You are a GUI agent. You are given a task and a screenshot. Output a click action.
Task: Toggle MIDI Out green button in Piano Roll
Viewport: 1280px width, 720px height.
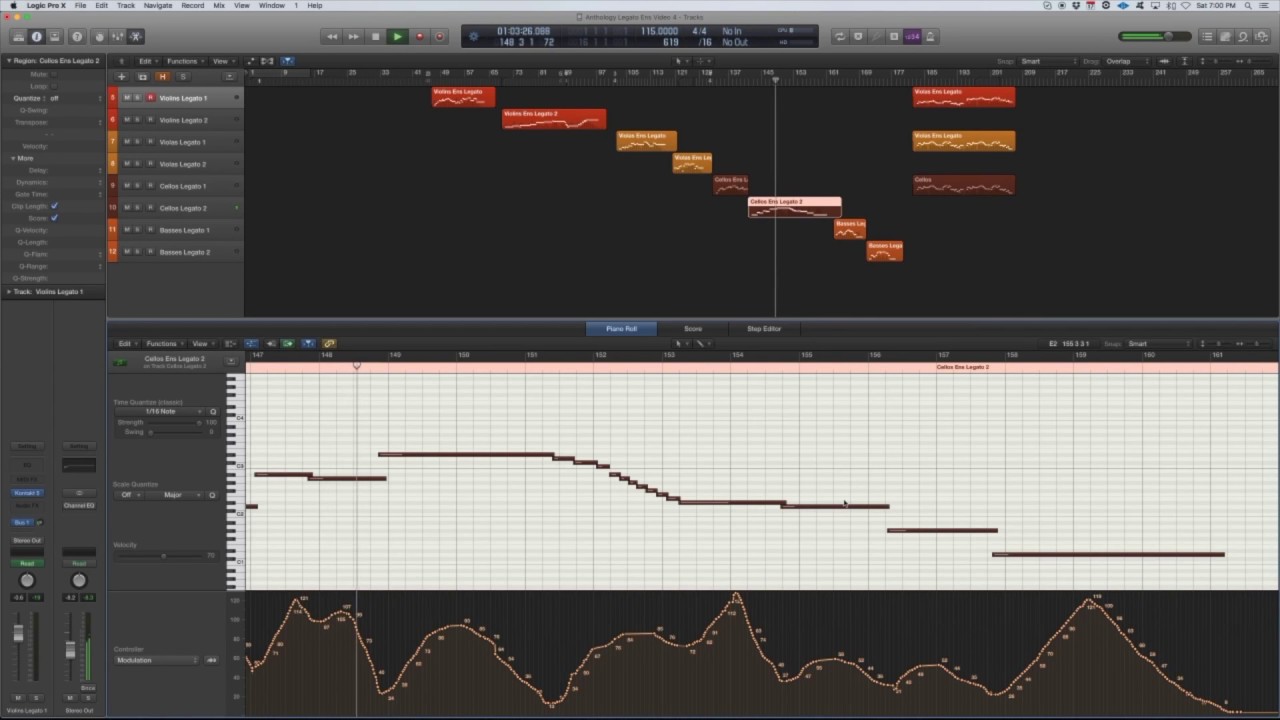288,344
